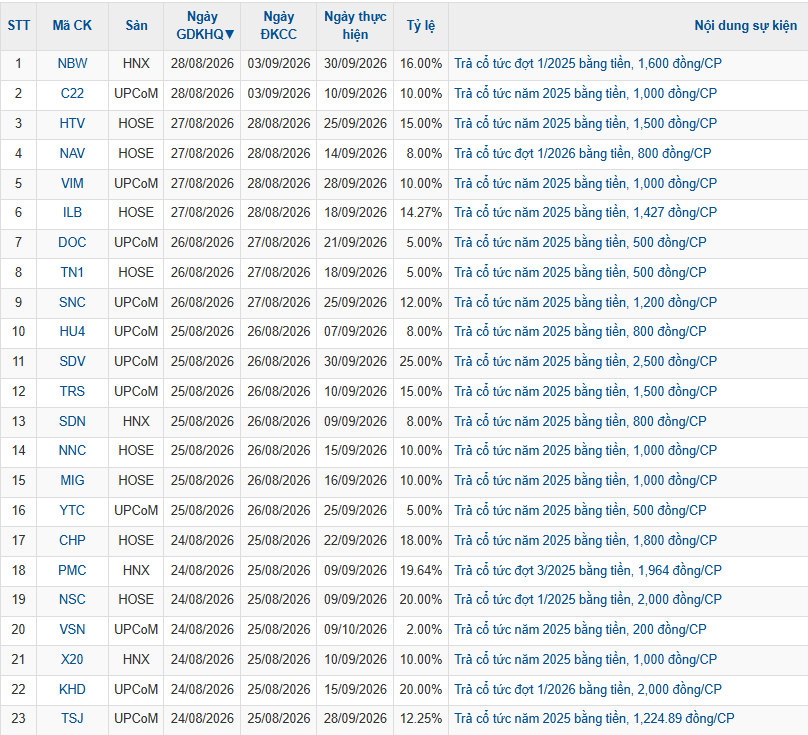Open NBW event: cổ tức đợt 1/2025 1,600 đồng/CP

coord(587,63)
